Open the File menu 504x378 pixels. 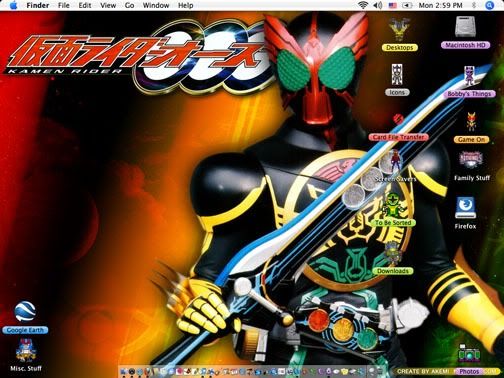[64, 5]
